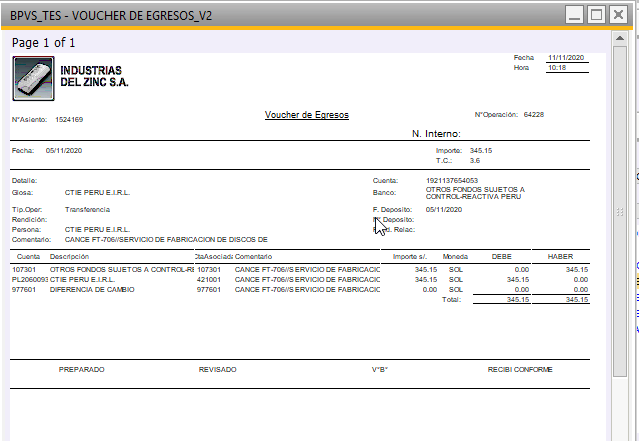The height and width of the screenshot is (441, 639).
Task: Select the N°Asiento value 1524169
Action: coord(69,120)
